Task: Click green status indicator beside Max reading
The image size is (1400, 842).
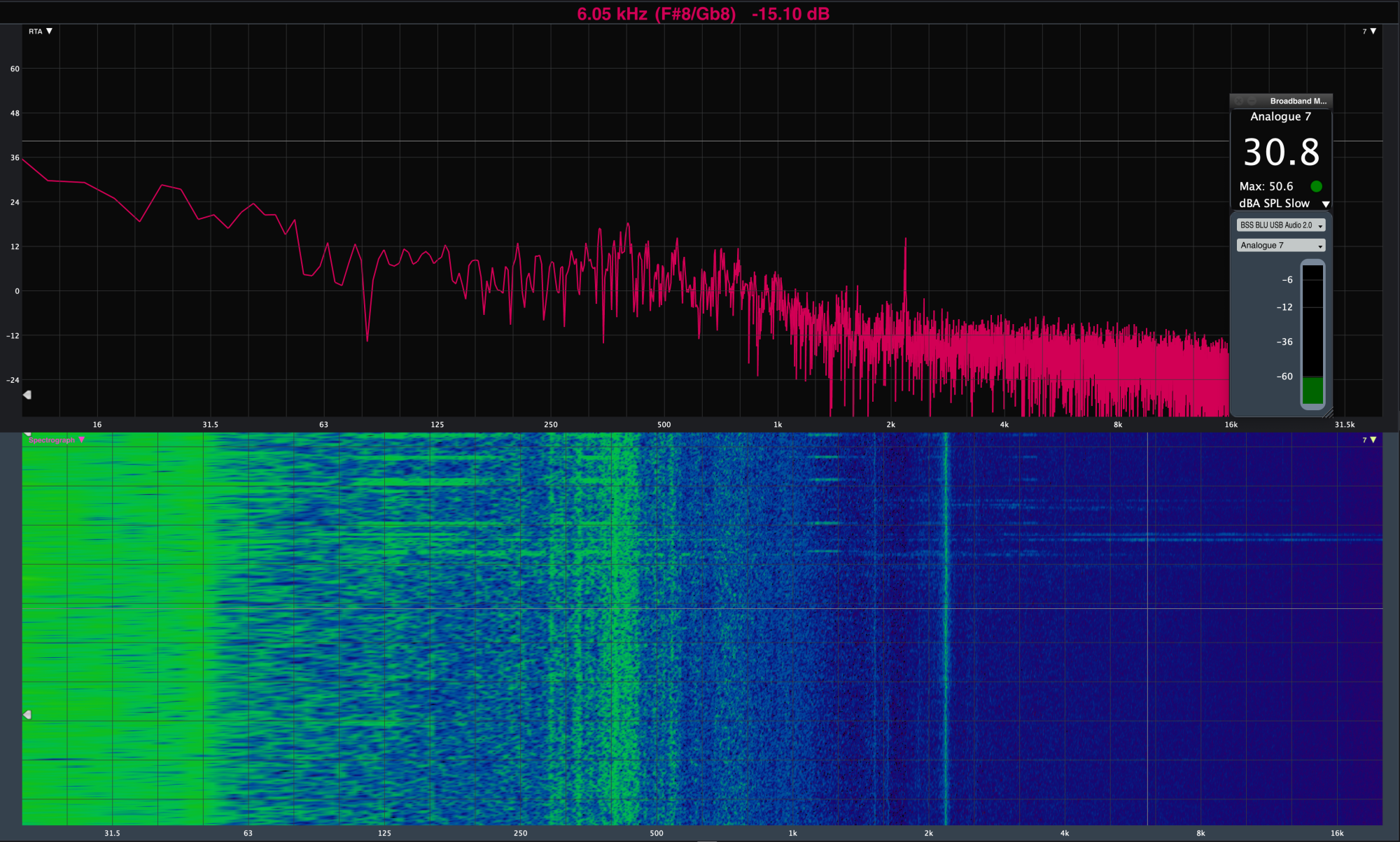Action: point(1316,186)
